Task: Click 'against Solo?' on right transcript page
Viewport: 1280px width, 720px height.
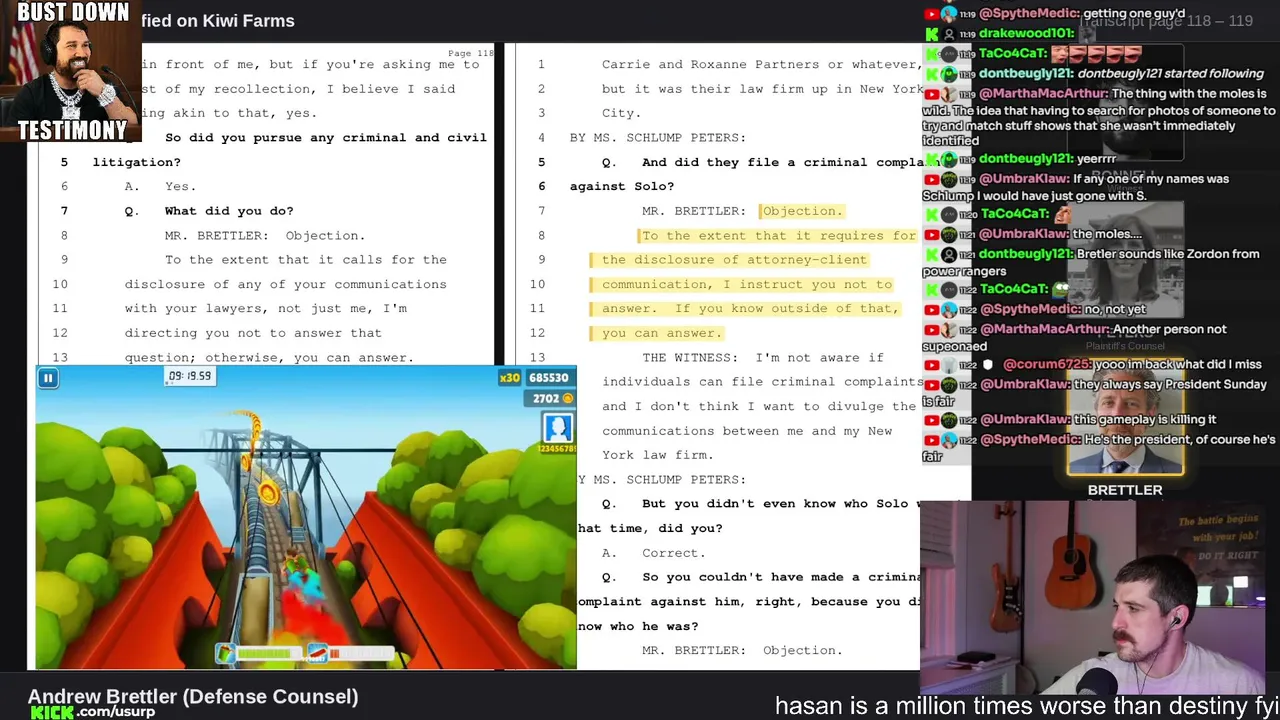Action: tap(622, 186)
